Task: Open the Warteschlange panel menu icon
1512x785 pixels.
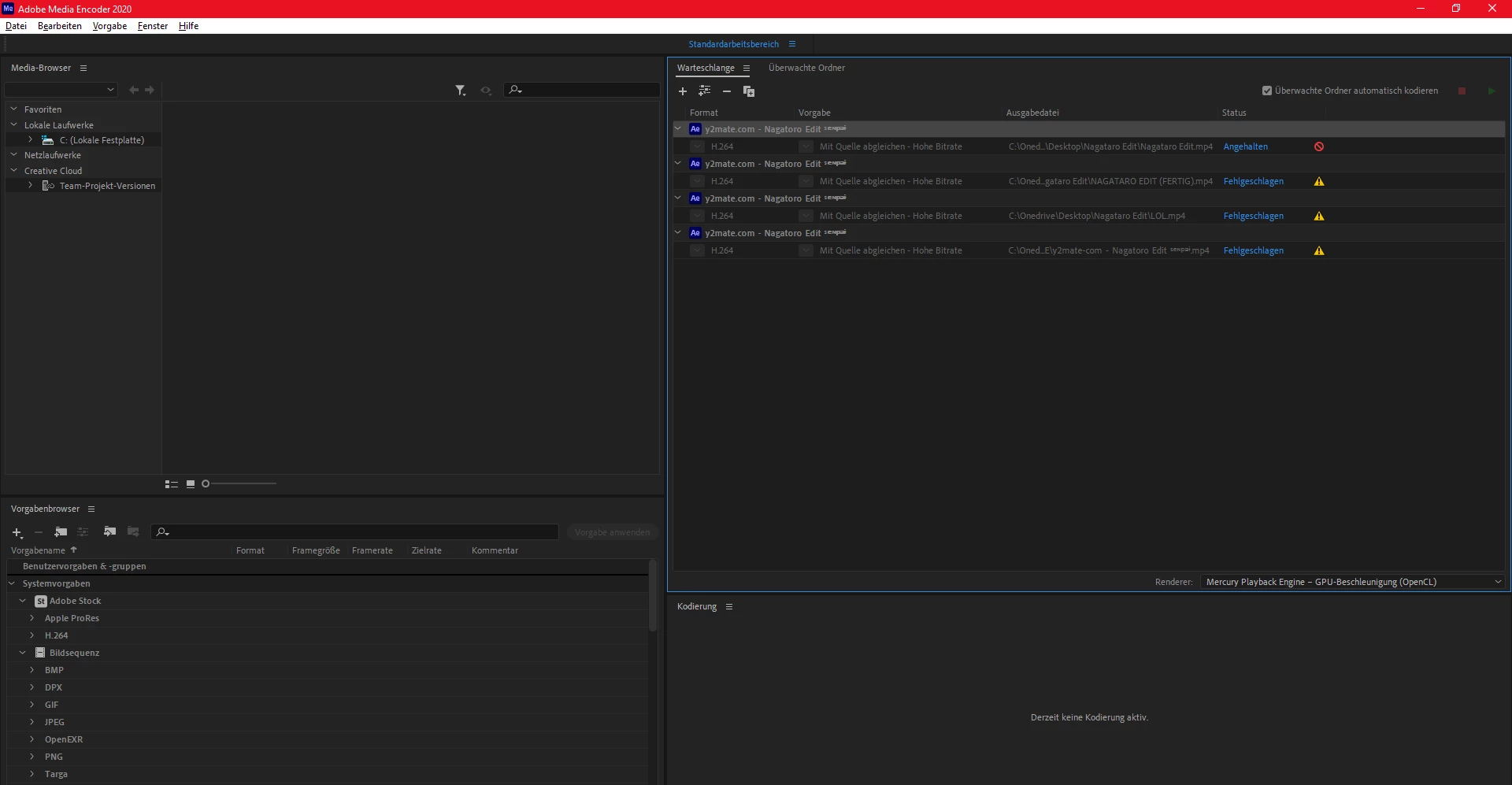Action: 747,69
